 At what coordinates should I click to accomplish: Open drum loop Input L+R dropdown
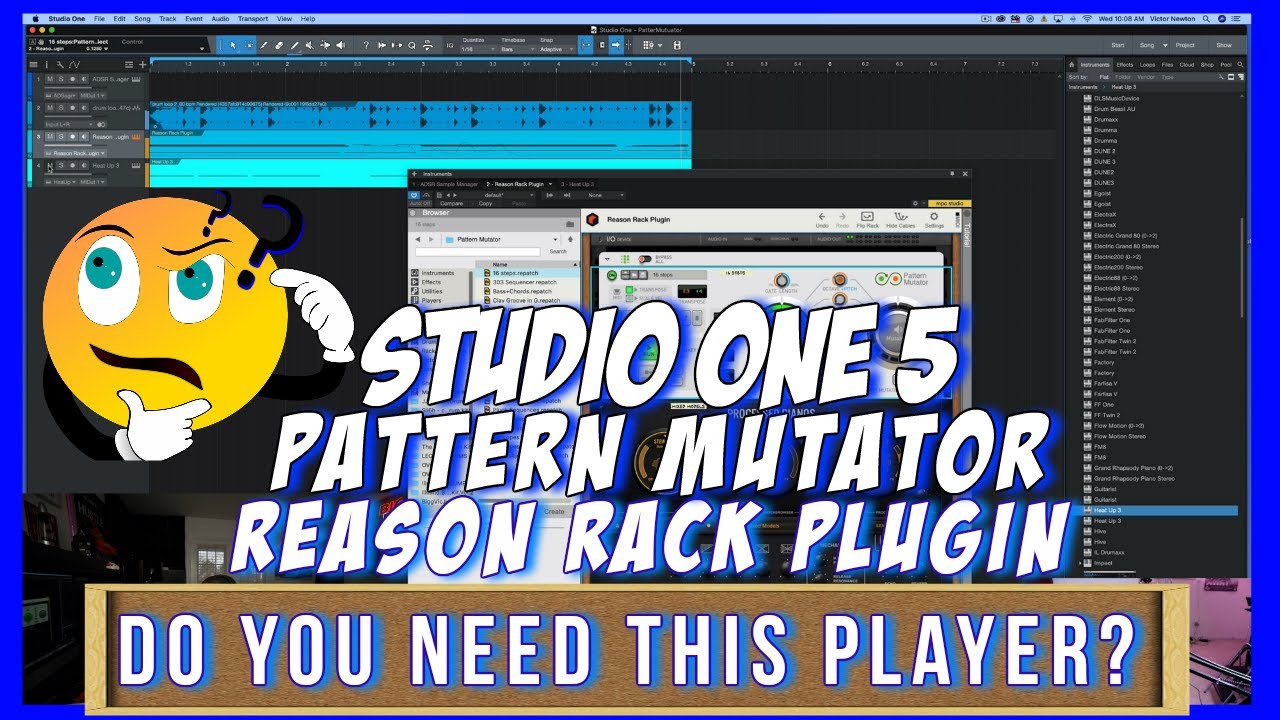point(69,125)
